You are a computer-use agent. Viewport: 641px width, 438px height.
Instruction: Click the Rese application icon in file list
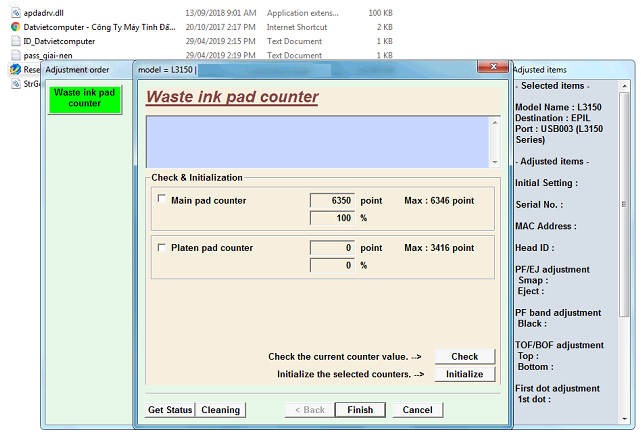point(16,70)
